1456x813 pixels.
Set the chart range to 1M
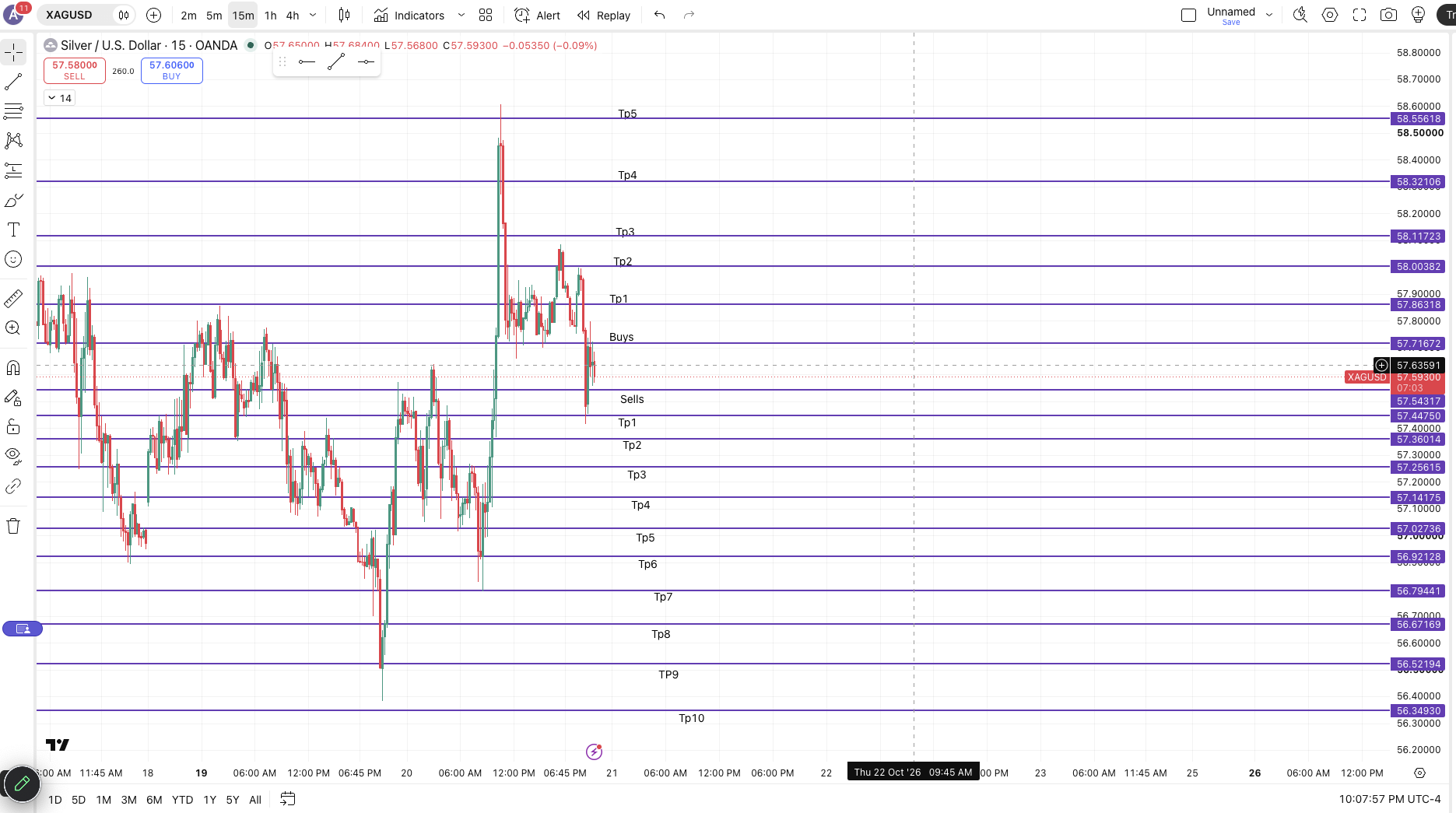point(103,800)
